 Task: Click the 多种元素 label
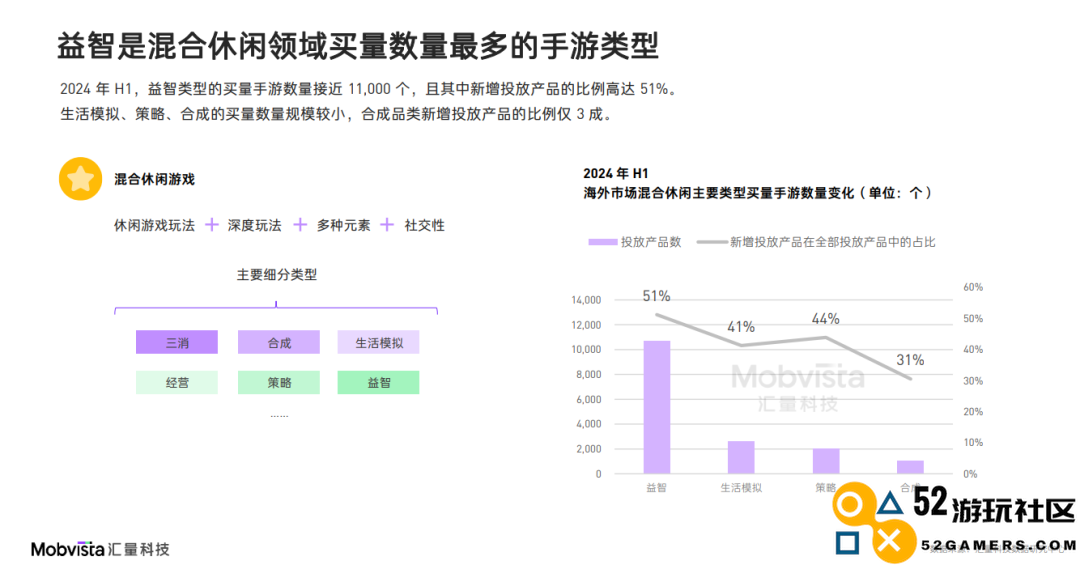tap(344, 225)
